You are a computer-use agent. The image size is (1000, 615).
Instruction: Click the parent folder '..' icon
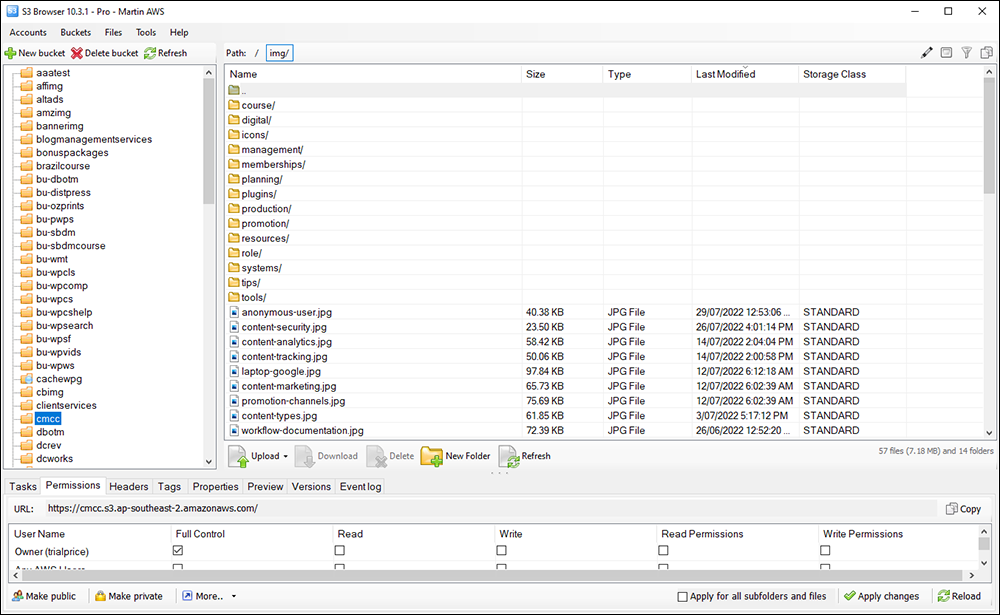[x=234, y=90]
